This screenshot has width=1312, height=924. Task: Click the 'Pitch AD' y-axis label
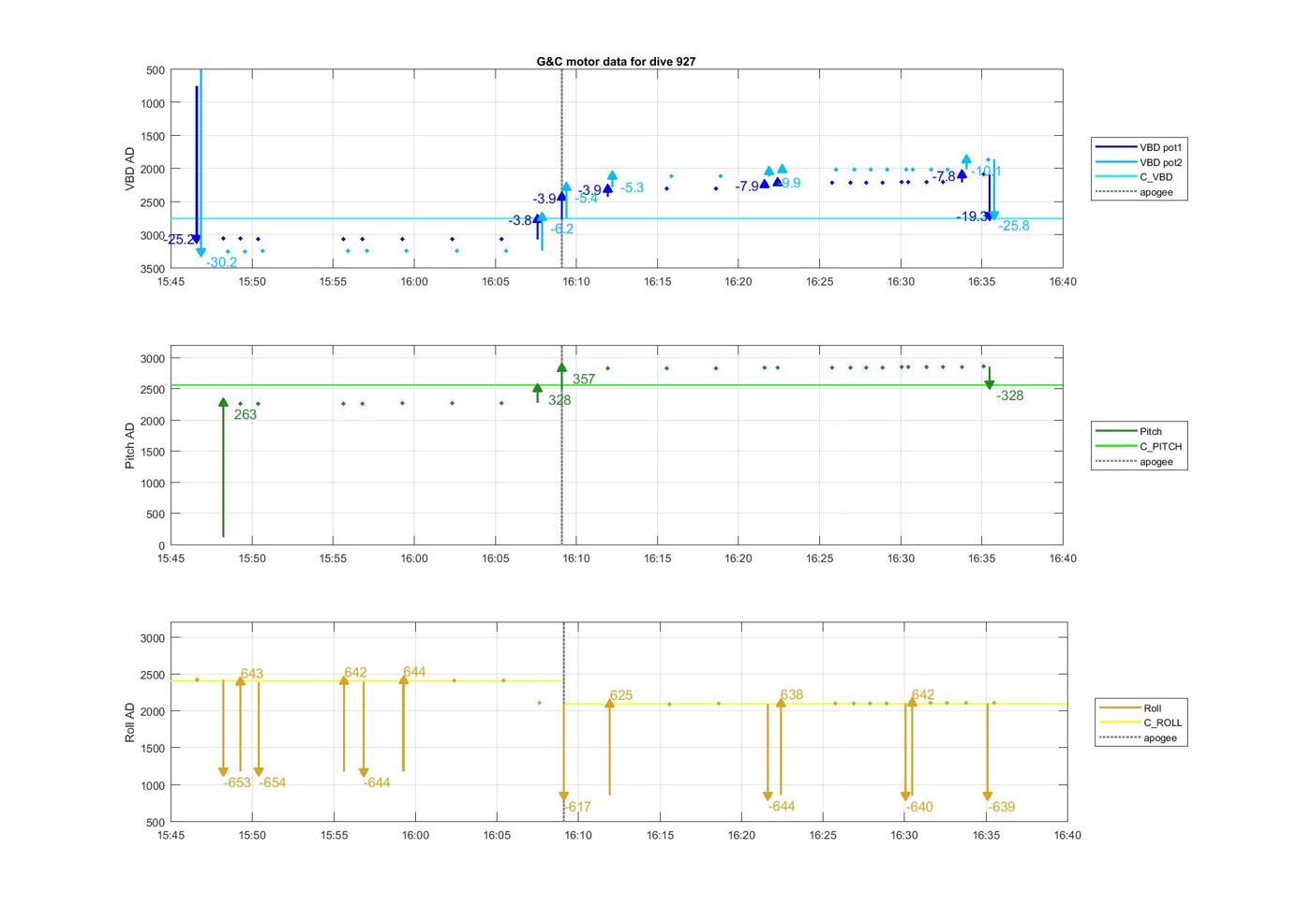click(129, 445)
